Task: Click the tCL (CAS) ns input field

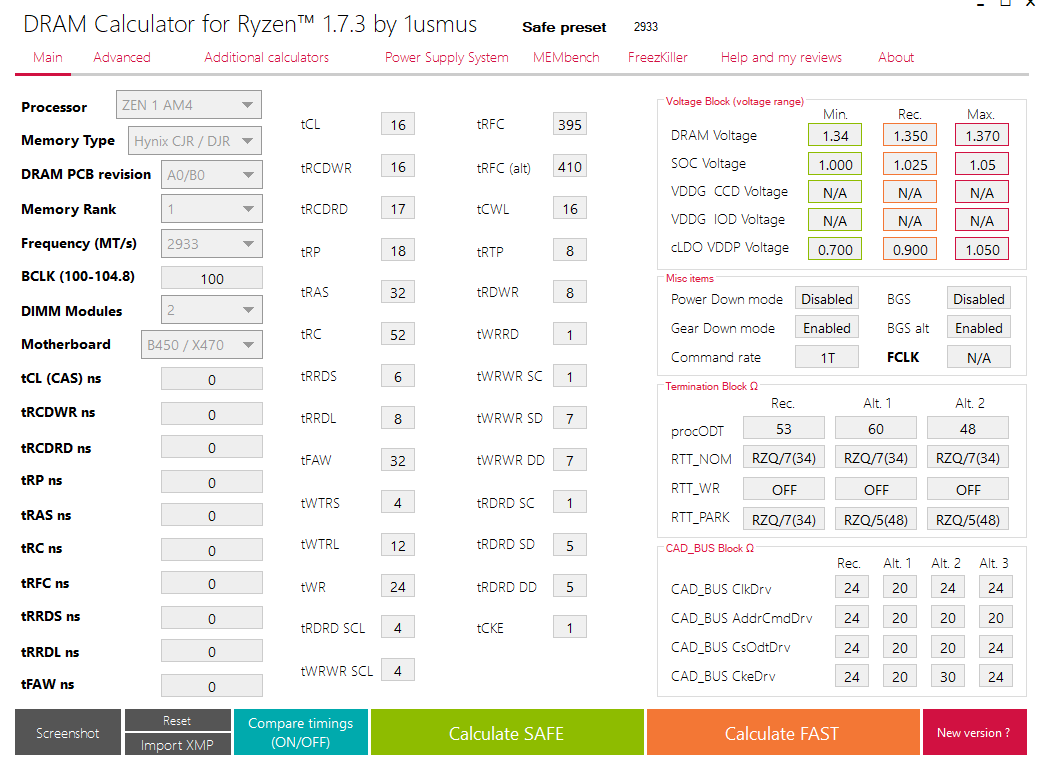Action: [x=211, y=379]
